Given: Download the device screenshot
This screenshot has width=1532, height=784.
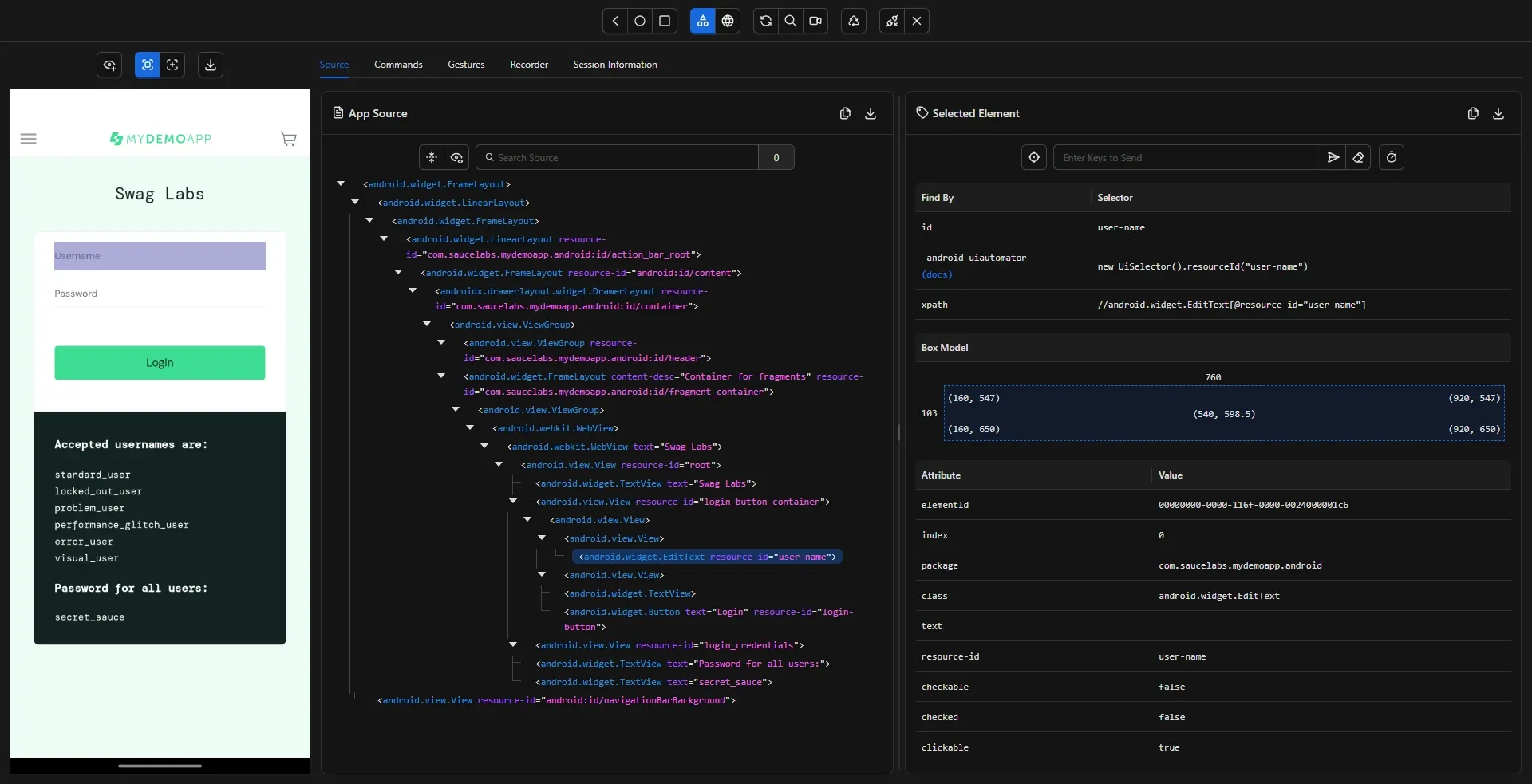Looking at the screenshot, I should tap(211, 65).
